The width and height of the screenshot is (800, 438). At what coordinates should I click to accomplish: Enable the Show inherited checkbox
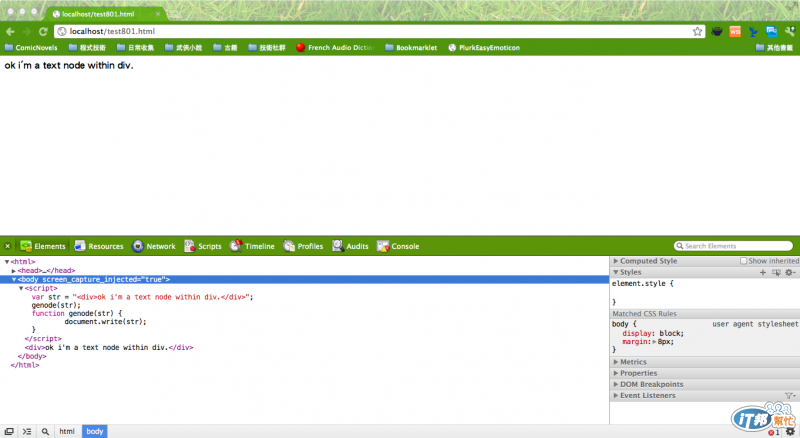743,261
